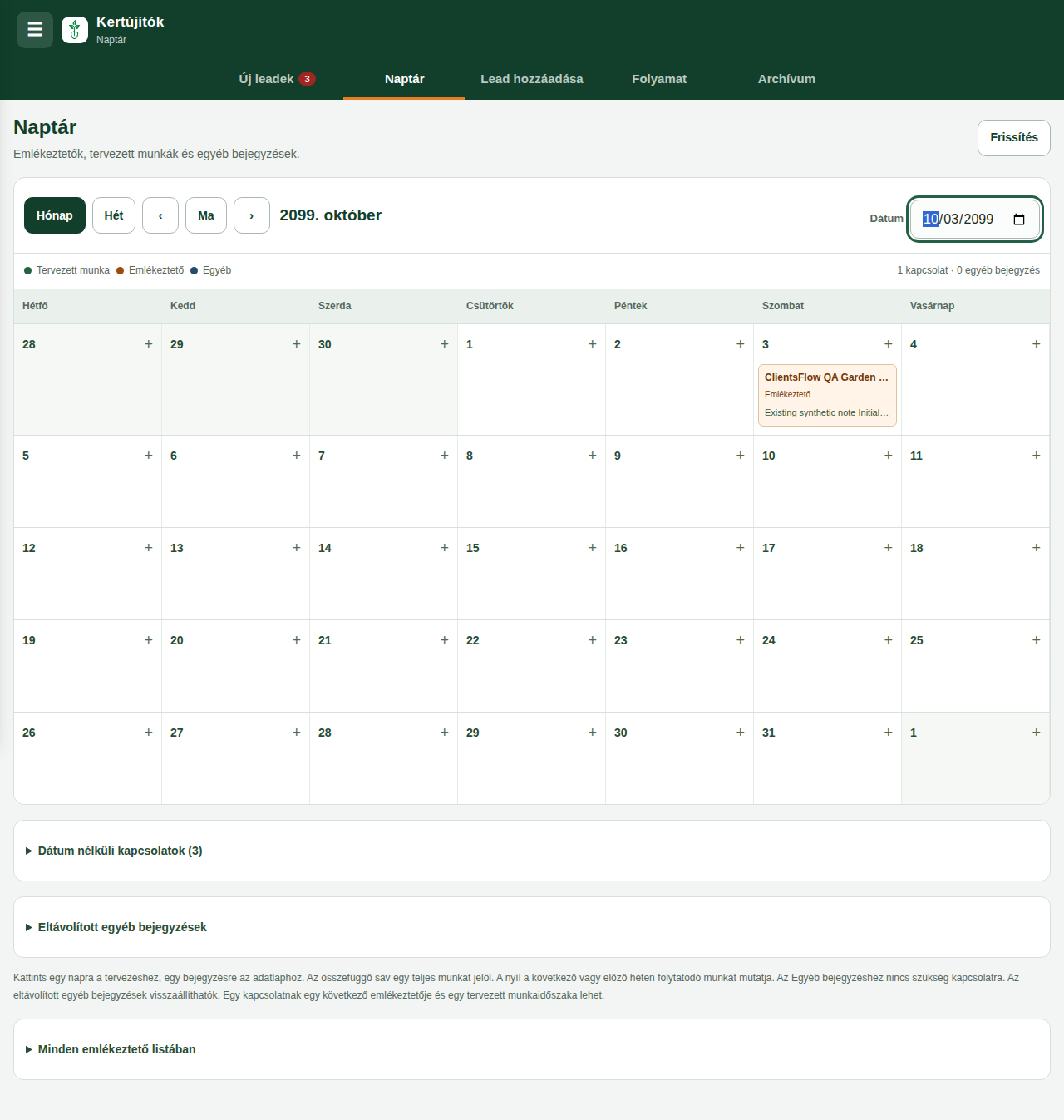
Task: Click plus icon for October 8
Action: coord(593,456)
